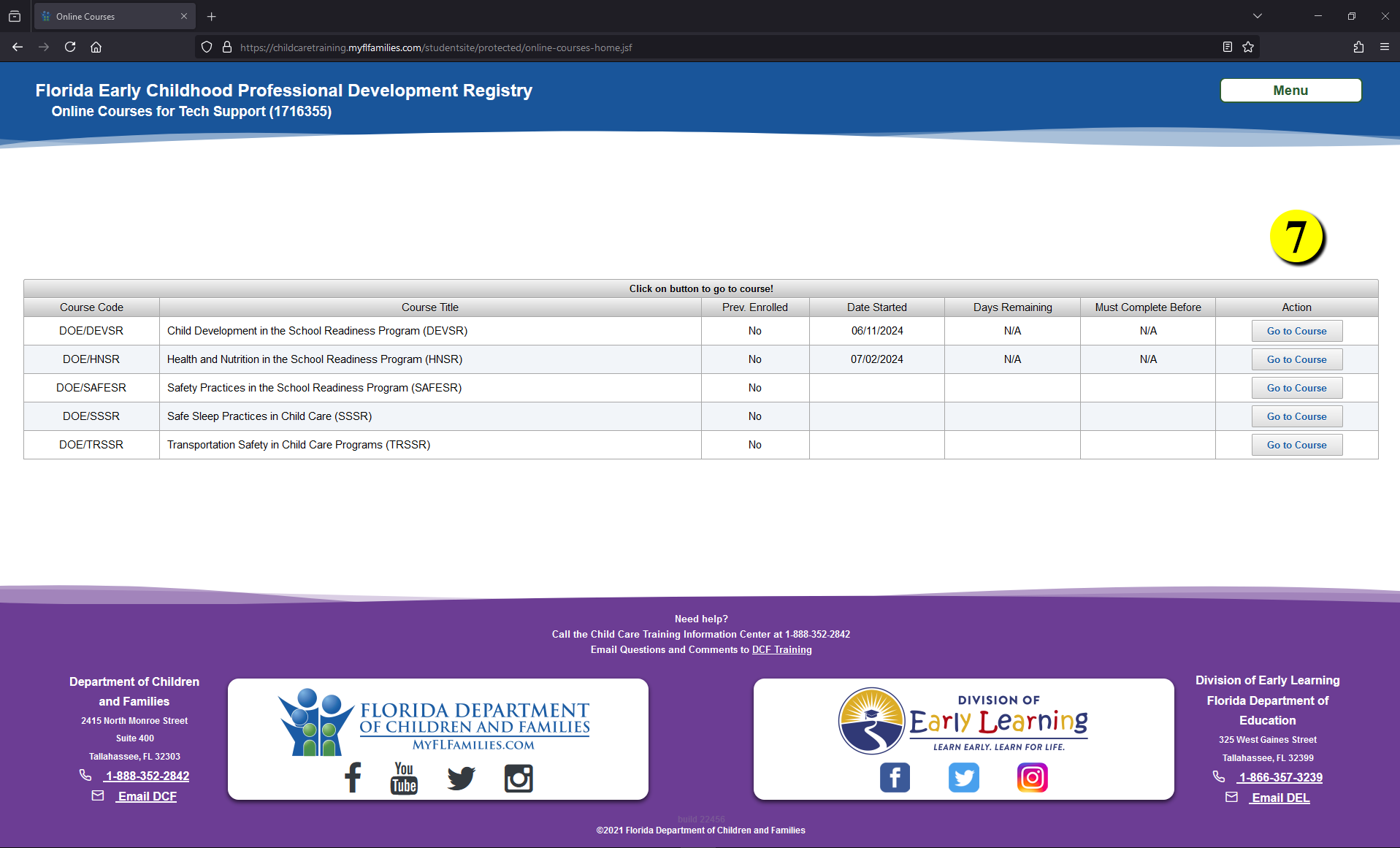Open Early Learning blue Facebook icon
Image resolution: width=1400 pixels, height=848 pixels.
[895, 777]
